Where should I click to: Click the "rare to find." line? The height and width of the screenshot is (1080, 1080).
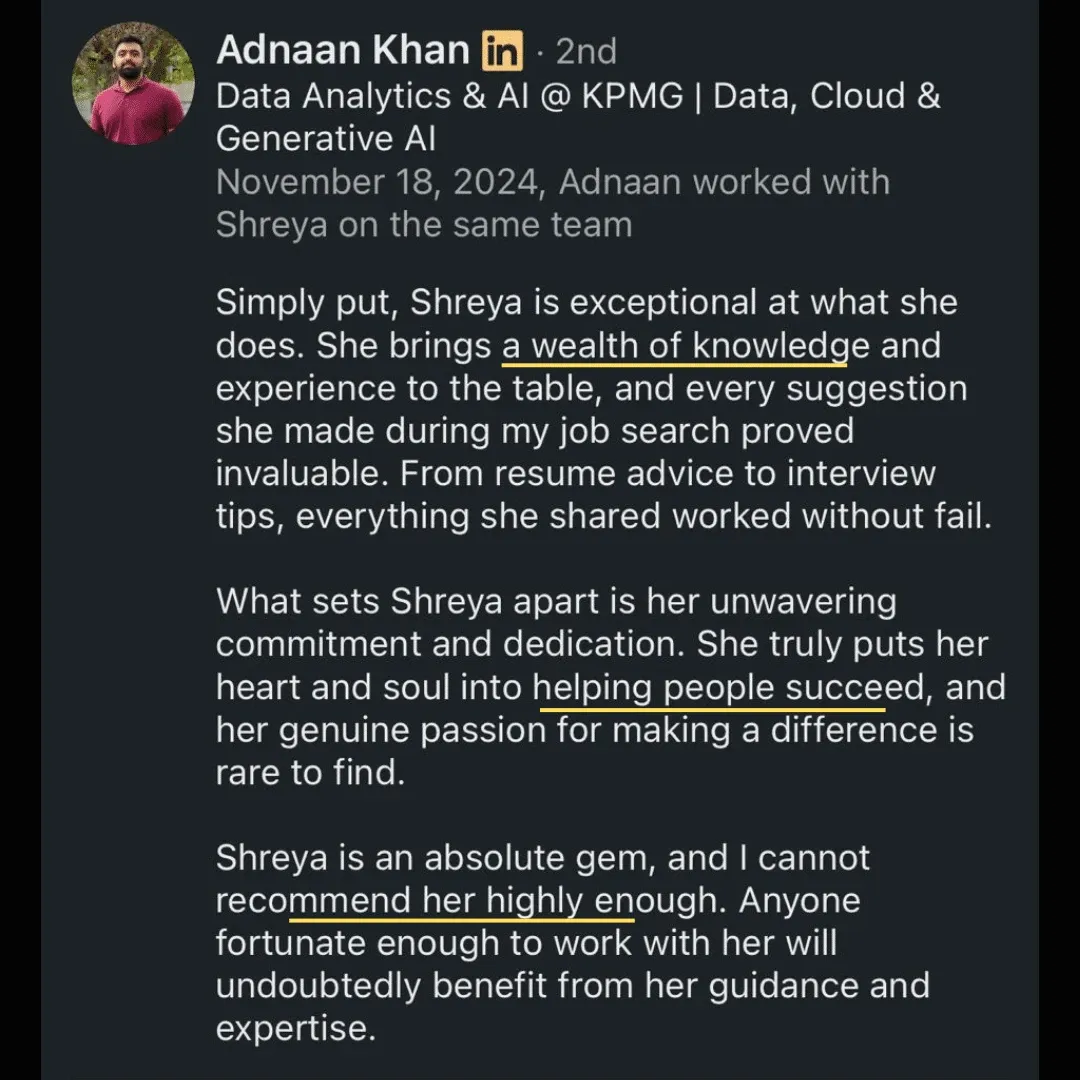point(311,773)
